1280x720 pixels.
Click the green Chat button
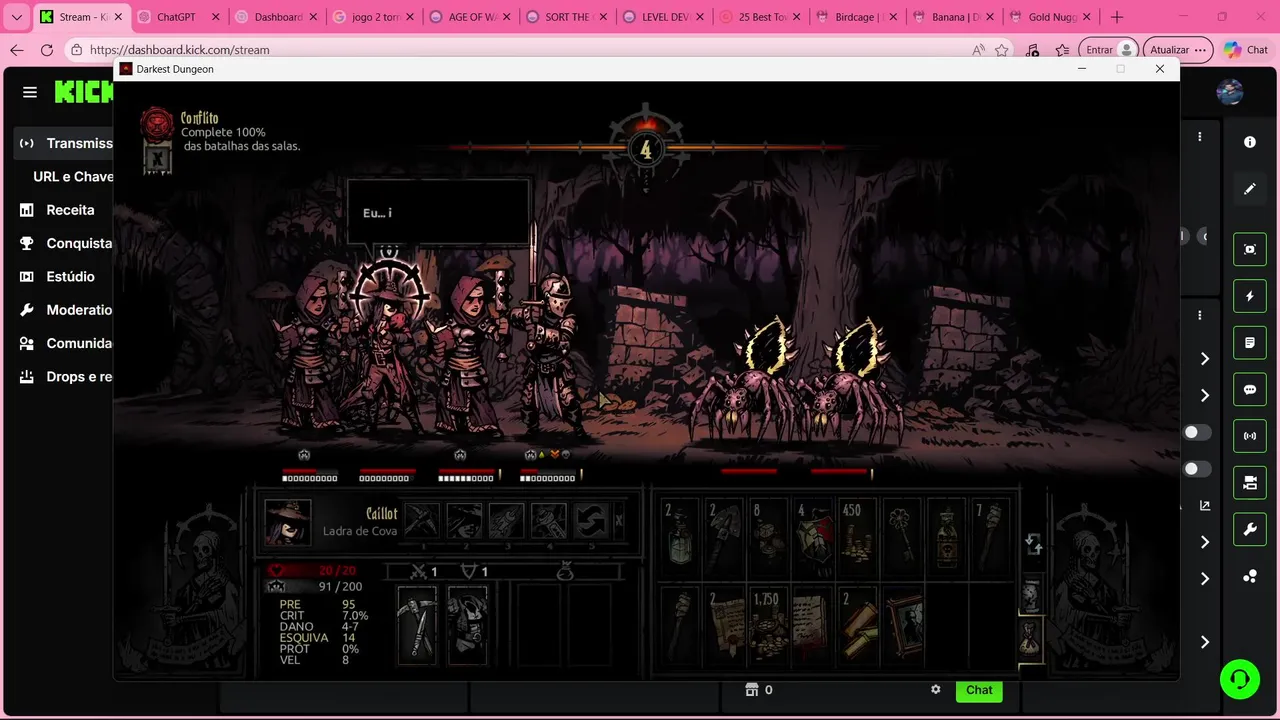pyautogui.click(x=979, y=690)
